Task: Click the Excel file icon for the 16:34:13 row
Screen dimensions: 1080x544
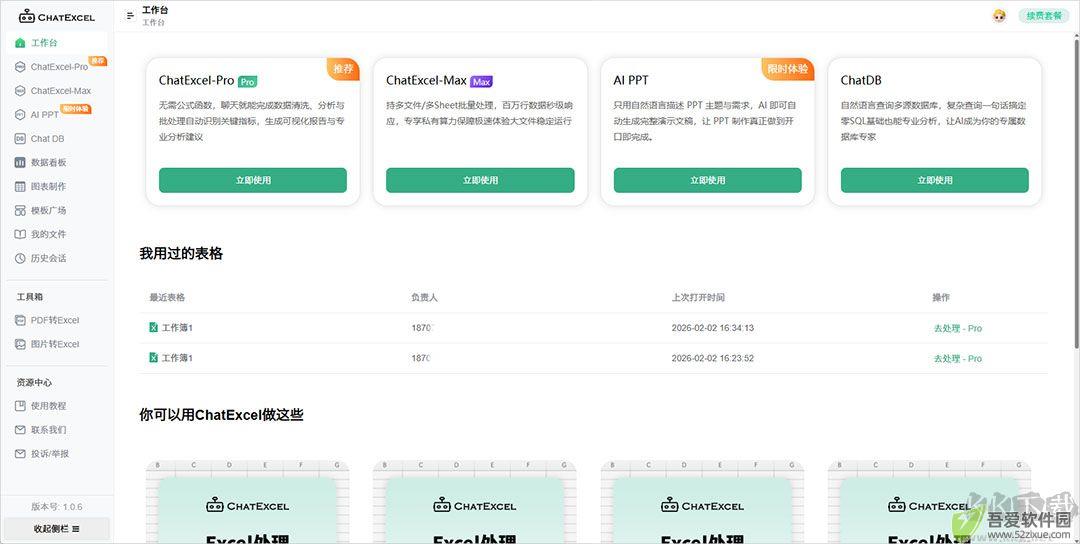Action: [154, 328]
